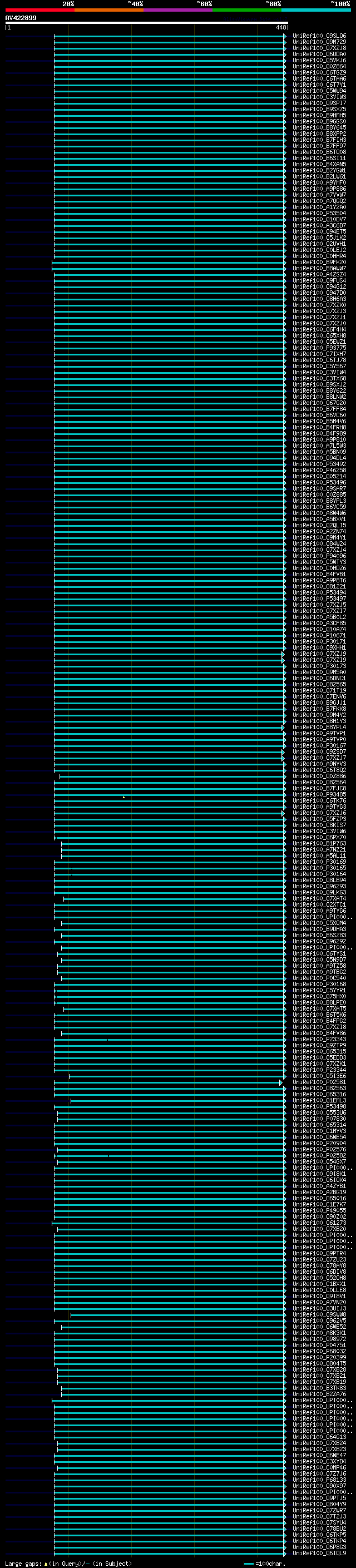Select the UniRef100_B2YGW1 label
This screenshot has width=356, height=1568.
click(319, 170)
